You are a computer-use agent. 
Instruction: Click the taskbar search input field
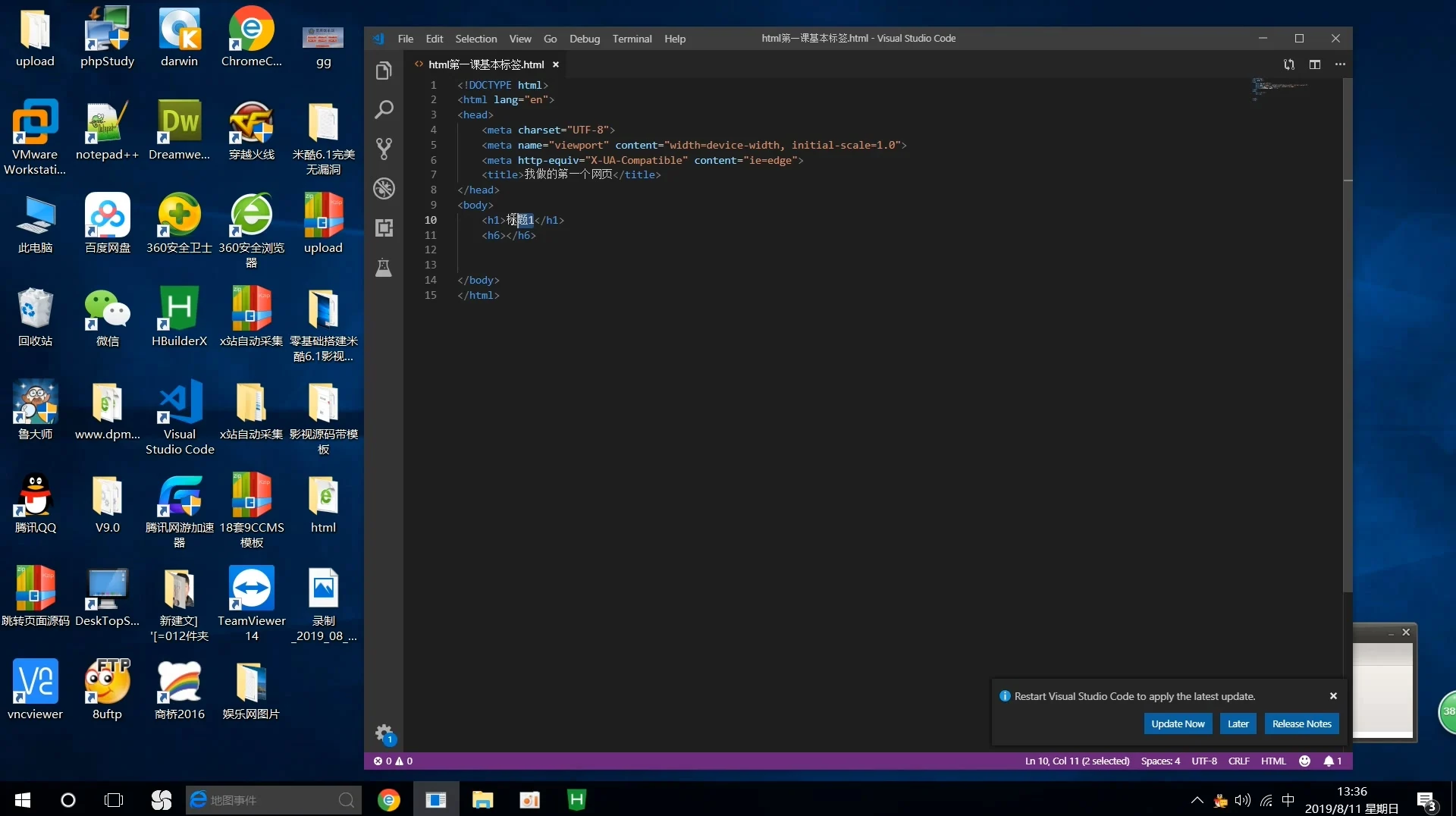(273, 799)
